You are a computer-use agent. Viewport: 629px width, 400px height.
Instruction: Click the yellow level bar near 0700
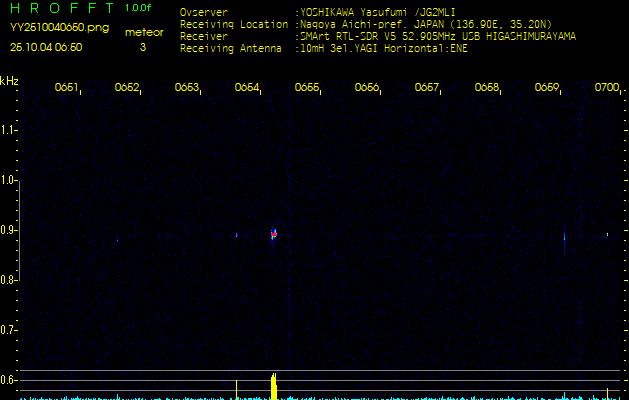tap(607, 394)
